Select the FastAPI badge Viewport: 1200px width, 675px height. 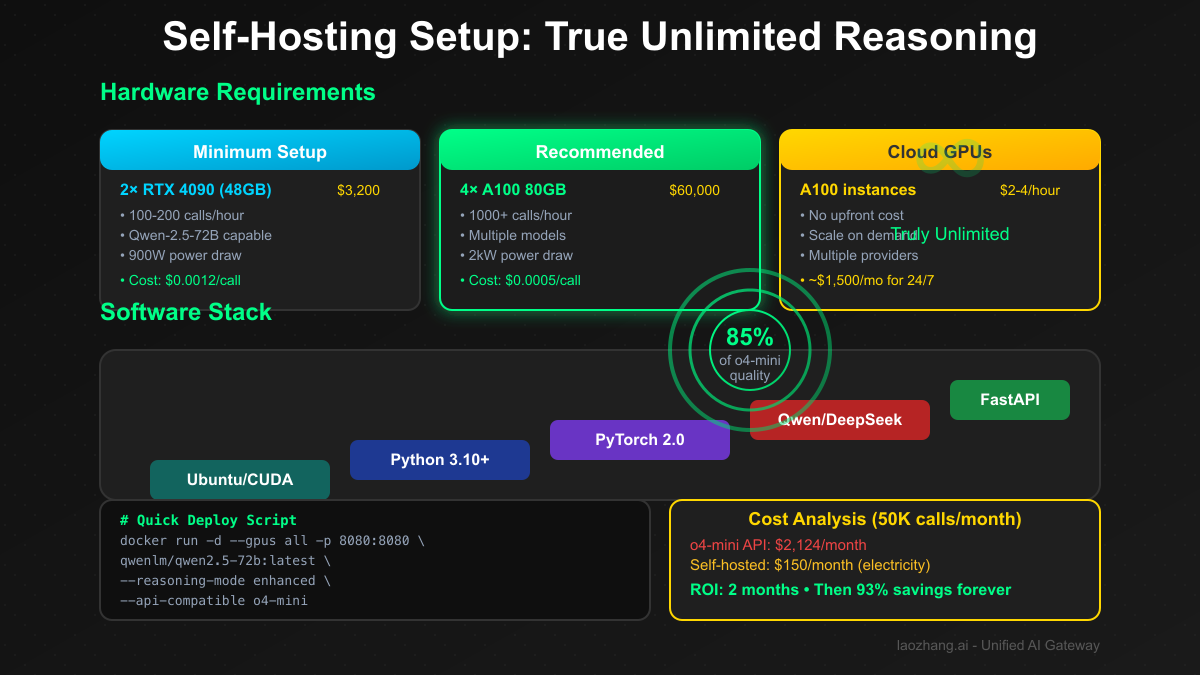pos(1009,399)
